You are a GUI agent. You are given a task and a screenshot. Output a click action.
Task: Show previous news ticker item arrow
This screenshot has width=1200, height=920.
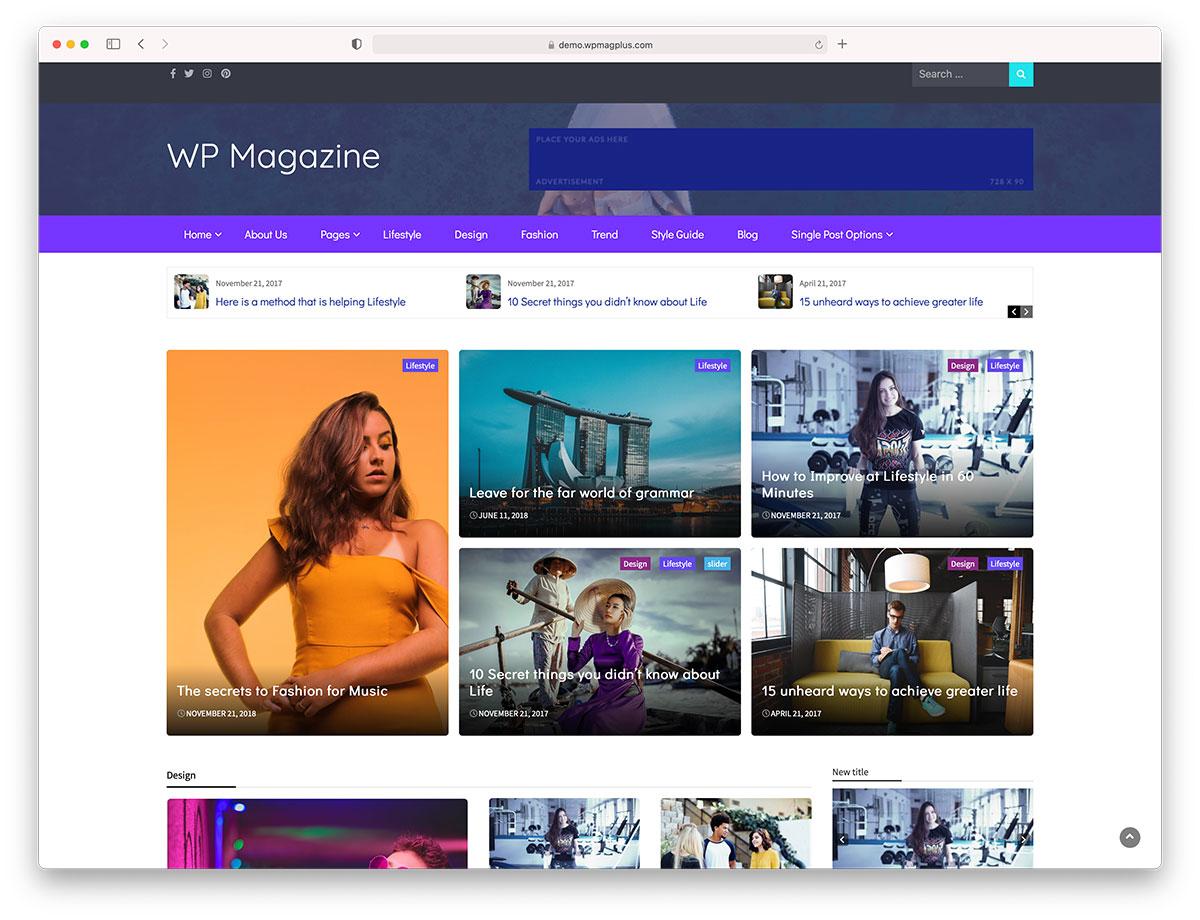tap(1014, 312)
